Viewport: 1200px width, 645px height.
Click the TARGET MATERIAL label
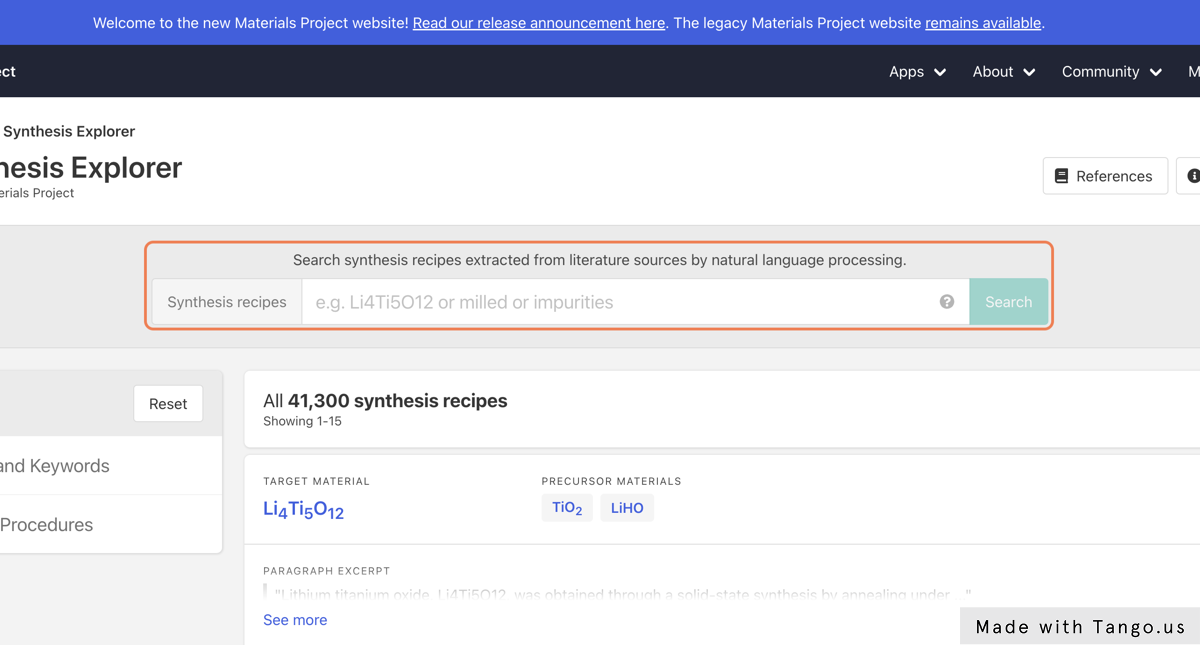point(316,481)
